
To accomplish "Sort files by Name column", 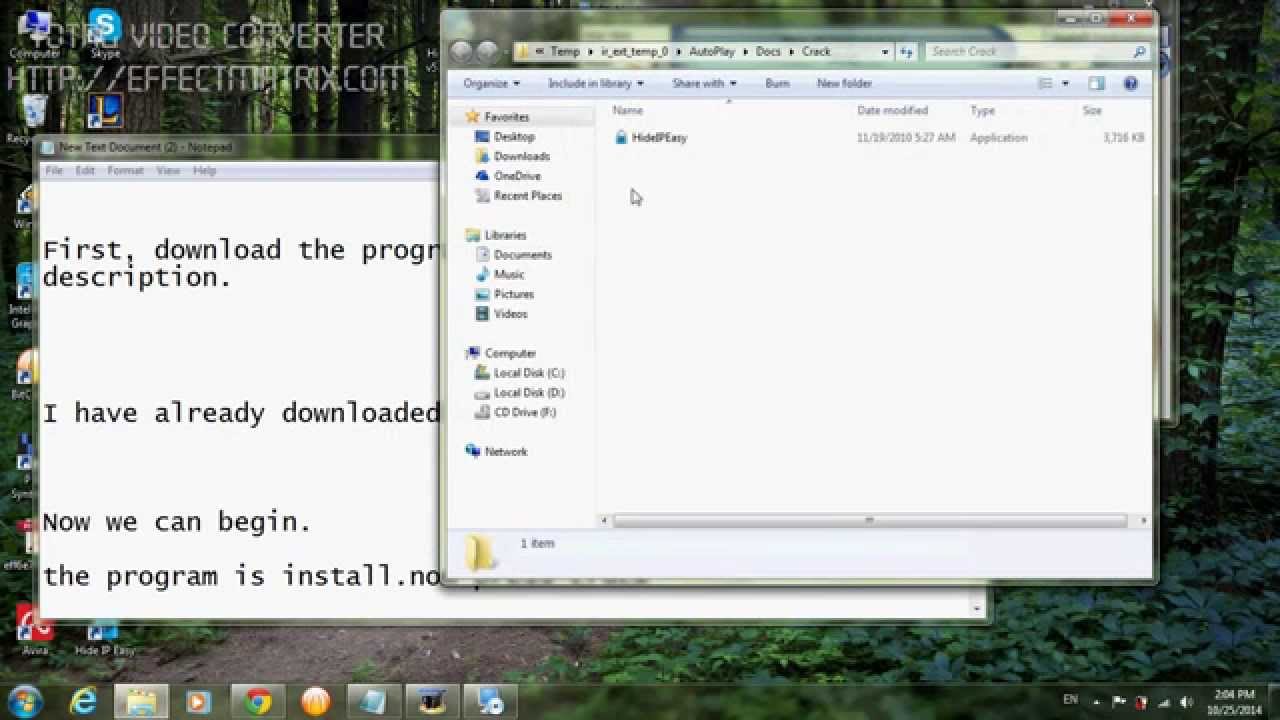I will click(x=627, y=111).
